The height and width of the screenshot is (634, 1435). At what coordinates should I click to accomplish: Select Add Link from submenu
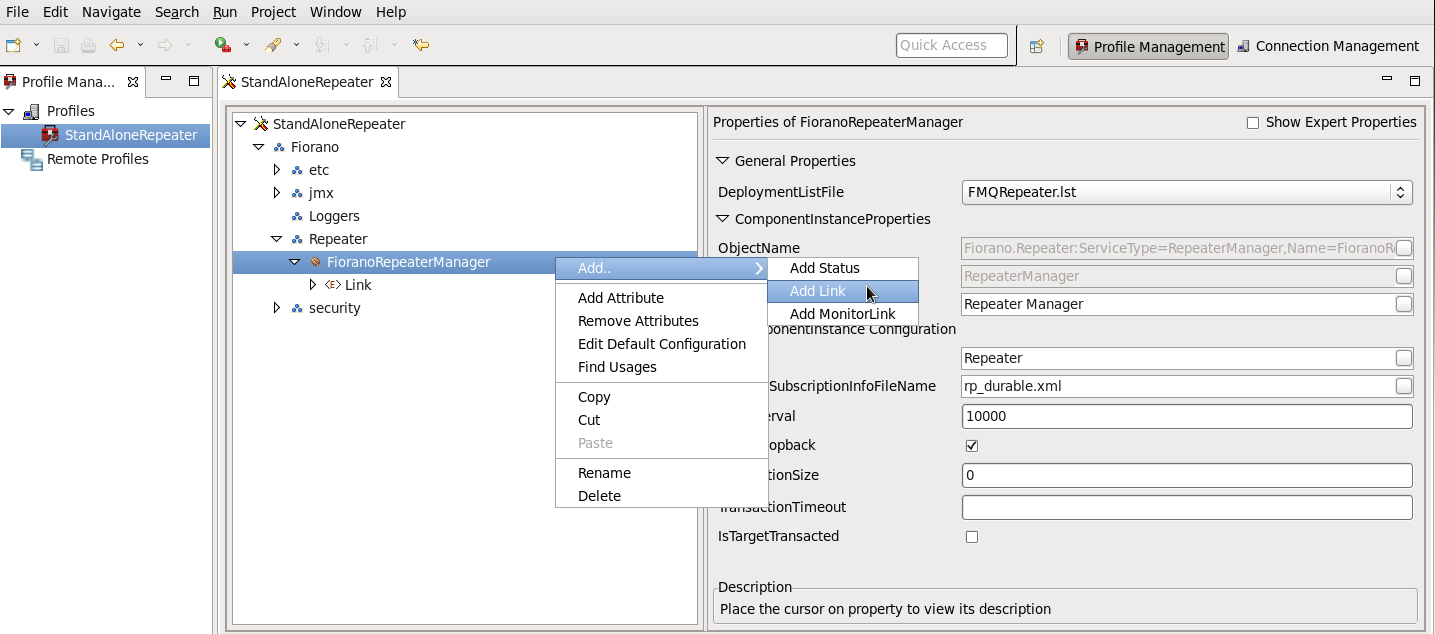point(817,291)
